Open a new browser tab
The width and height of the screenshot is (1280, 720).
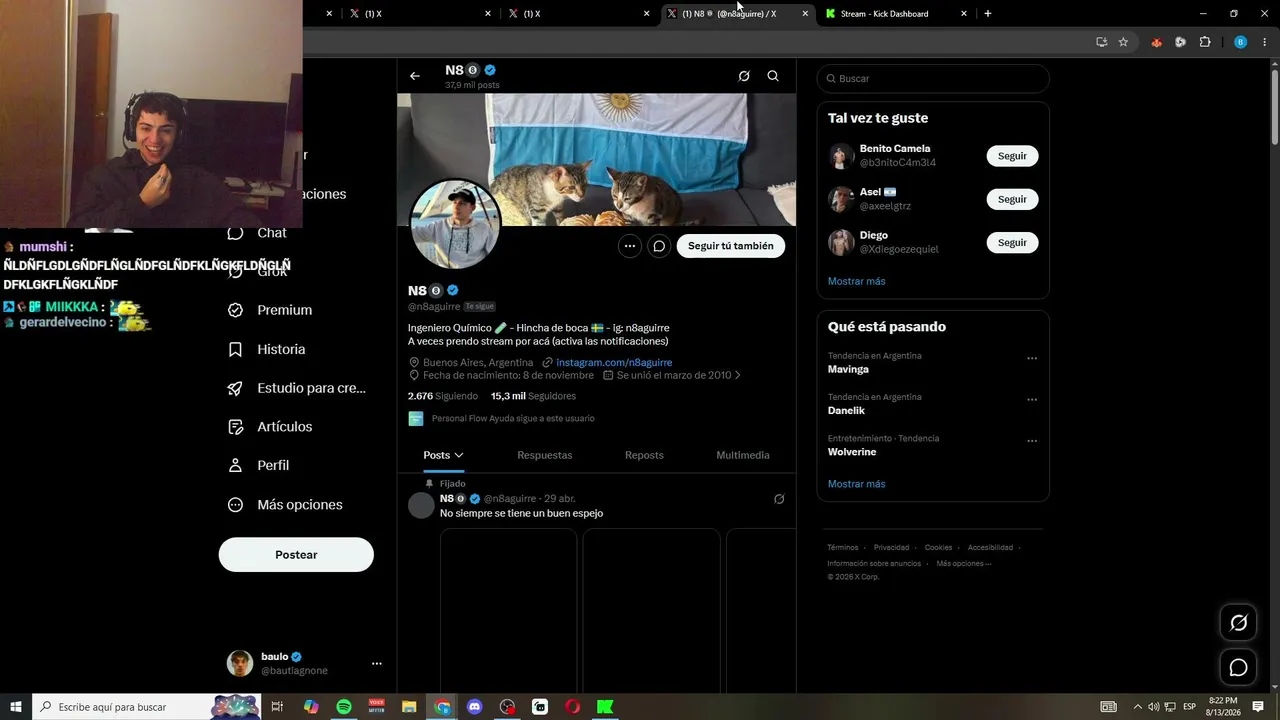click(988, 14)
